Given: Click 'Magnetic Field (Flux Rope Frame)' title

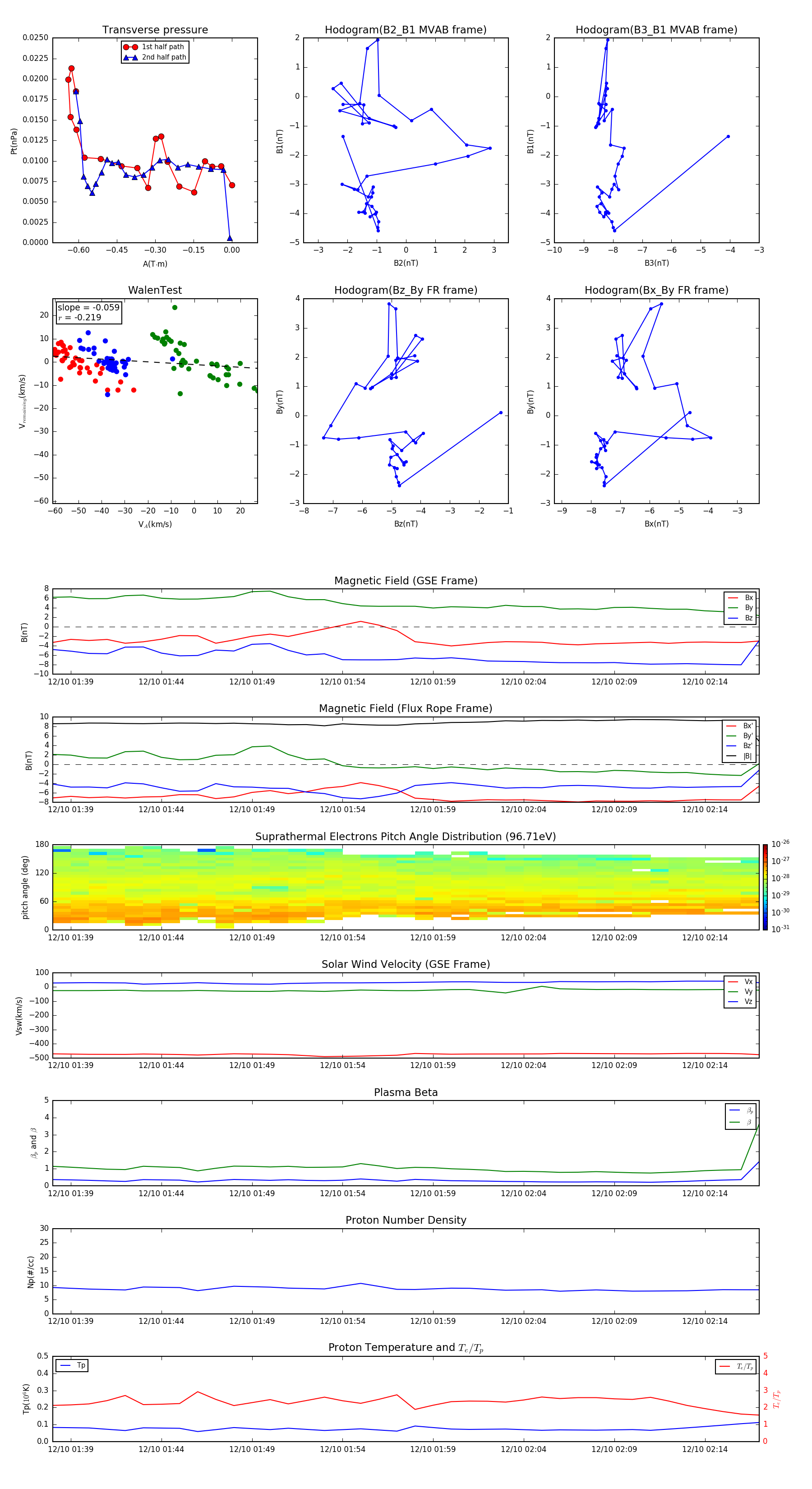Looking at the screenshot, I should [x=406, y=709].
